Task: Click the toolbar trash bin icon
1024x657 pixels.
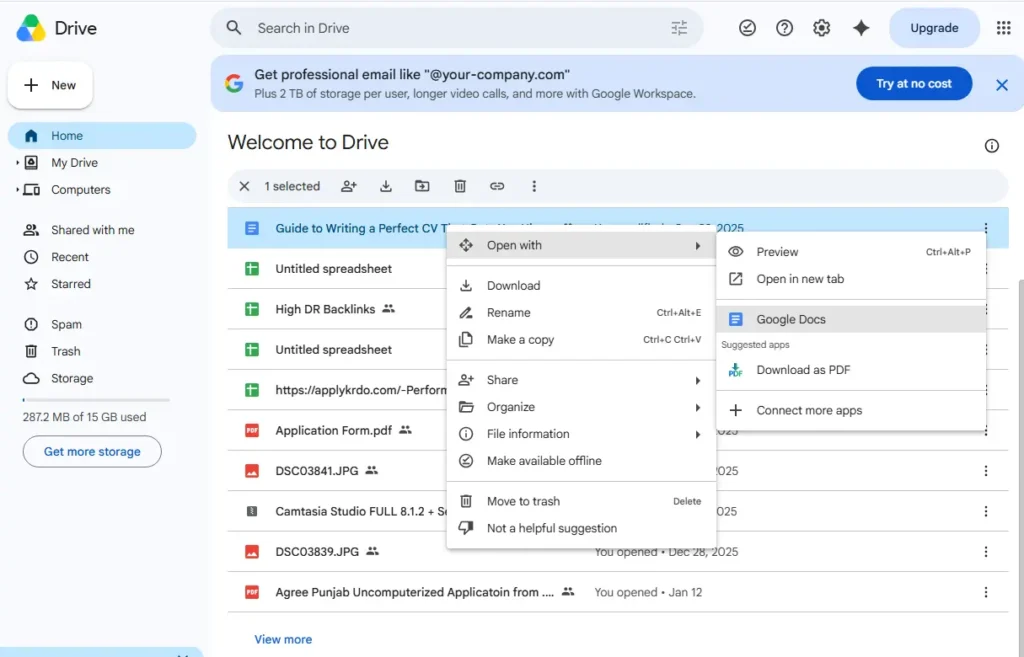Action: [460, 186]
